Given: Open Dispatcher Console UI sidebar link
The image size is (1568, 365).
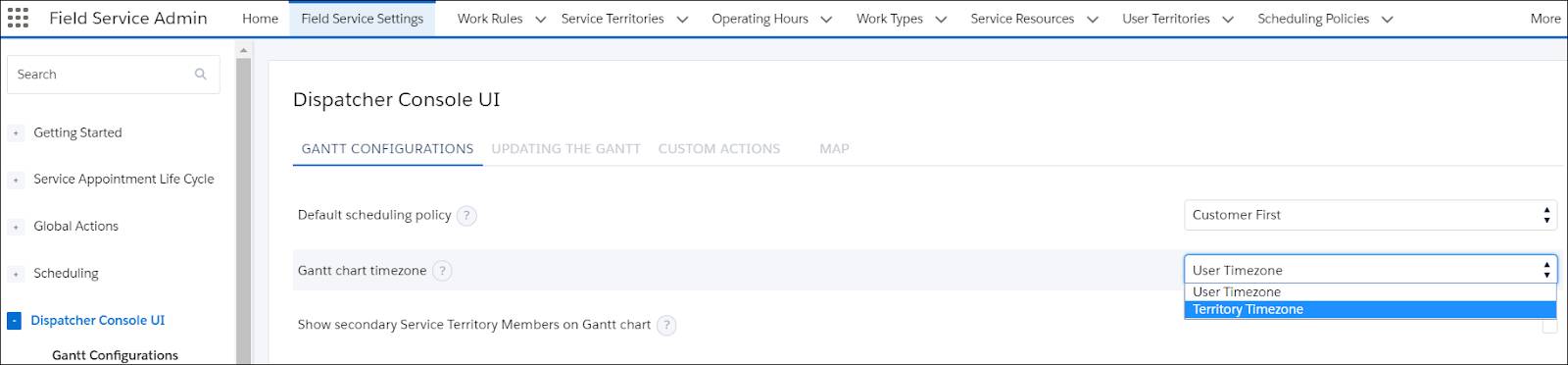Looking at the screenshot, I should click(97, 320).
